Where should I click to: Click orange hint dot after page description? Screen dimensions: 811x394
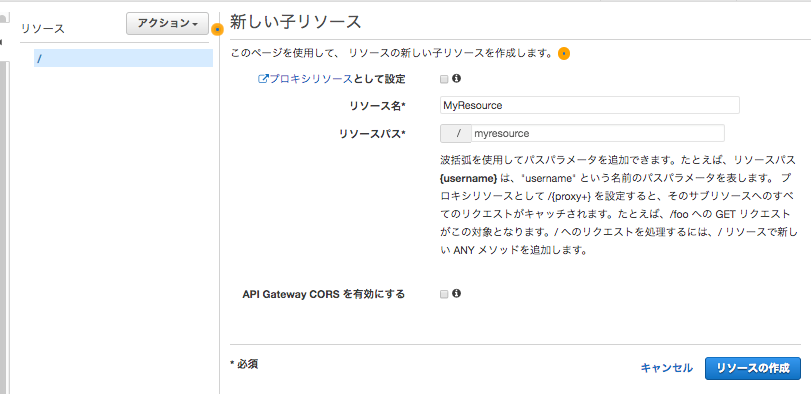tap(564, 54)
